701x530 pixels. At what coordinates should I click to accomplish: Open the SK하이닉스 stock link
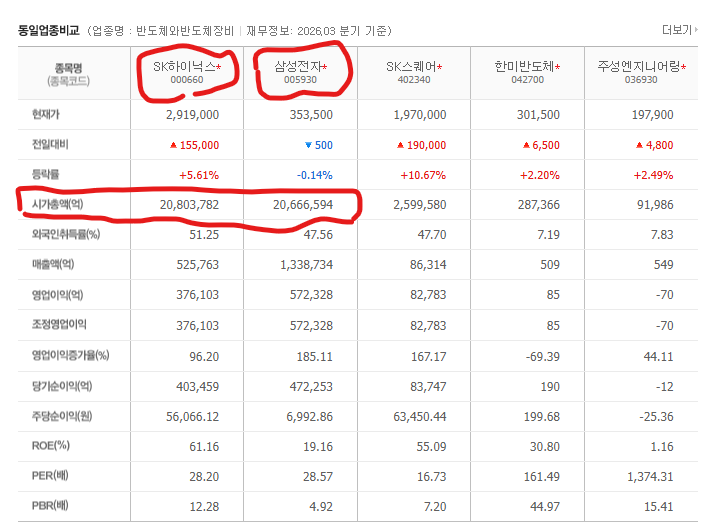(x=184, y=67)
